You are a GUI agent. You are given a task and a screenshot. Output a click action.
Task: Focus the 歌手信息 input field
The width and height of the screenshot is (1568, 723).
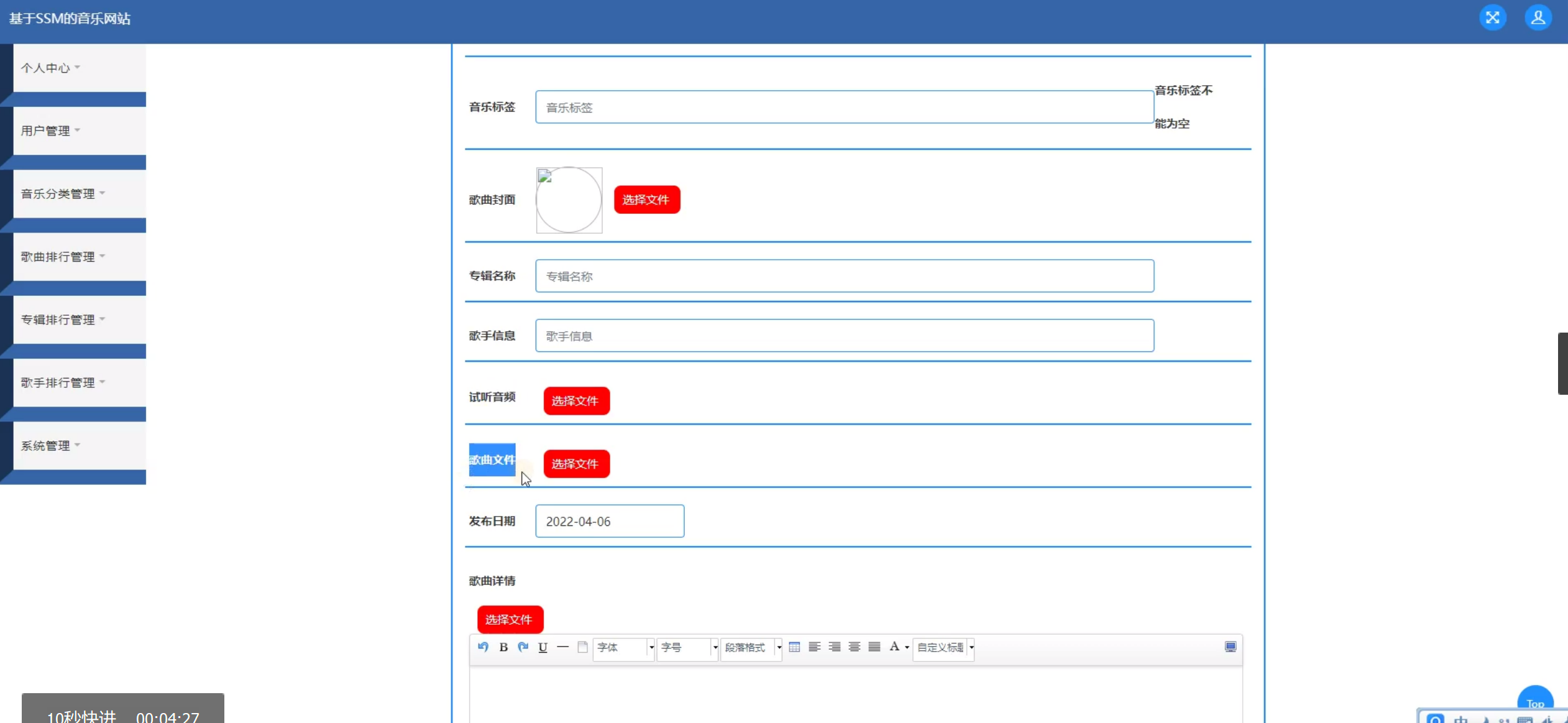tap(845, 336)
